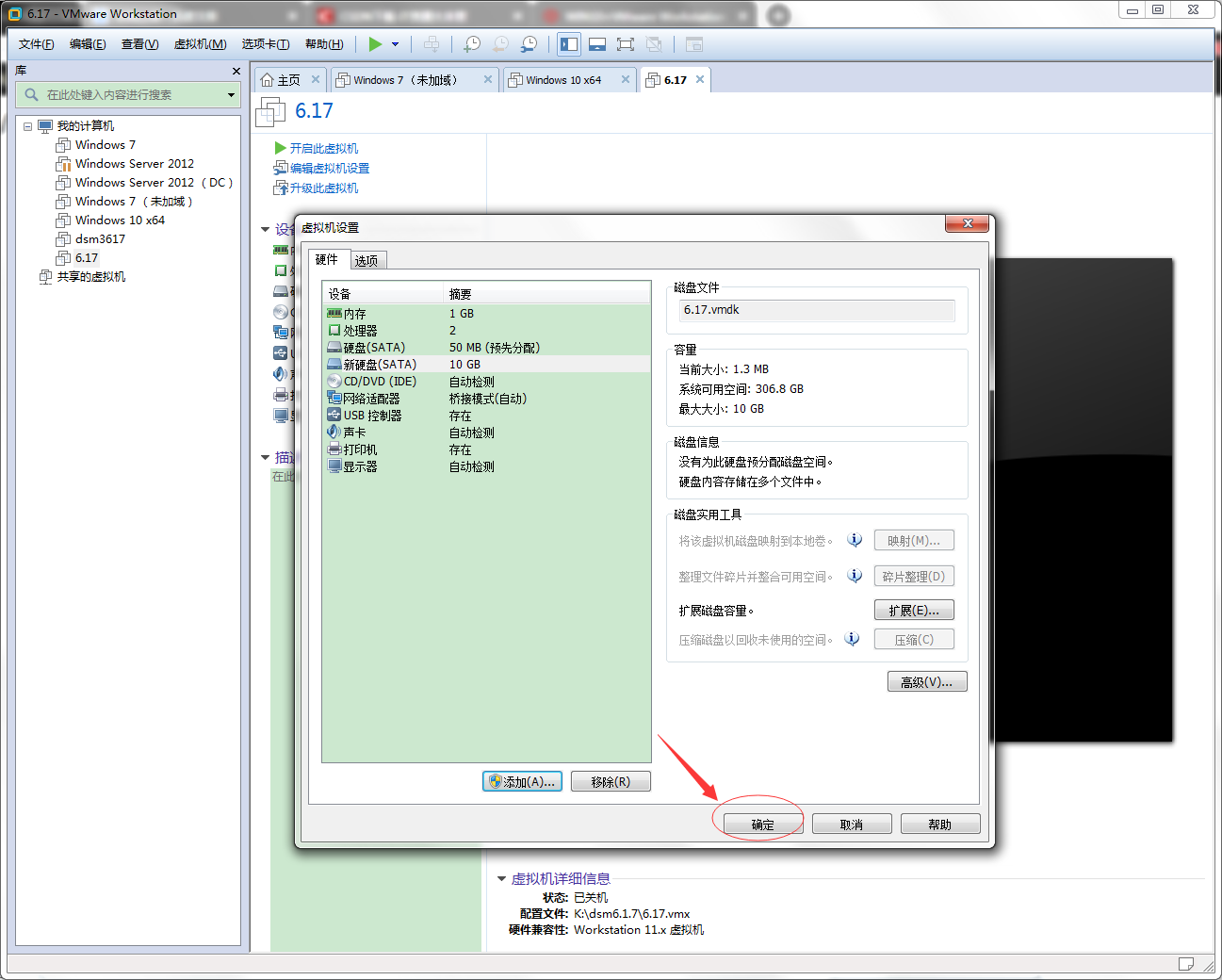Viewport: 1222px width, 980px height.
Task: Open the 选项卡(T) menu
Action: (266, 44)
